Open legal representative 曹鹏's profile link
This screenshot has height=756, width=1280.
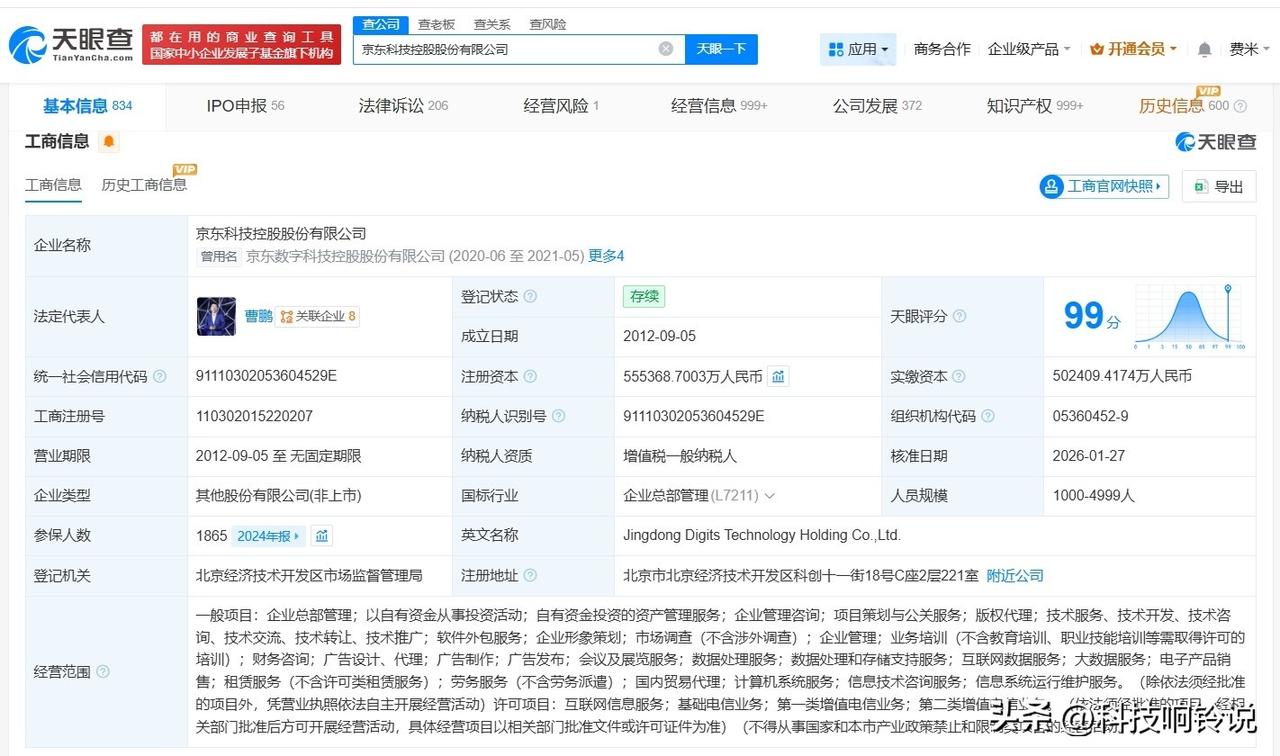coord(258,316)
